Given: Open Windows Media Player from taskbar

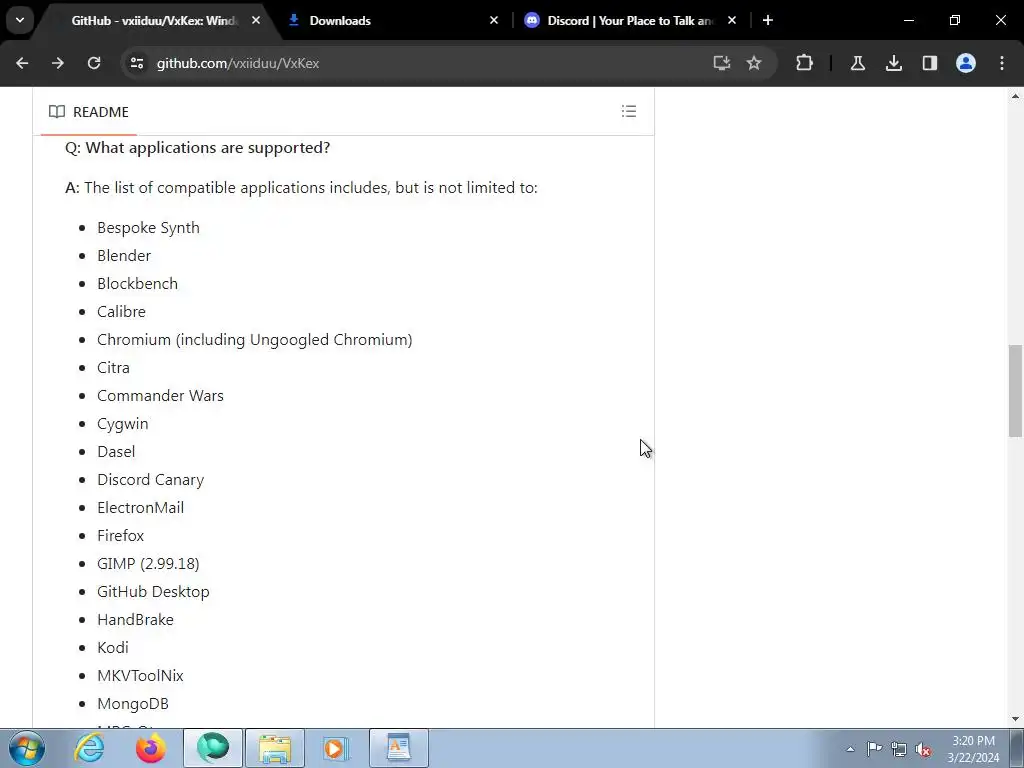Looking at the screenshot, I should [x=336, y=748].
